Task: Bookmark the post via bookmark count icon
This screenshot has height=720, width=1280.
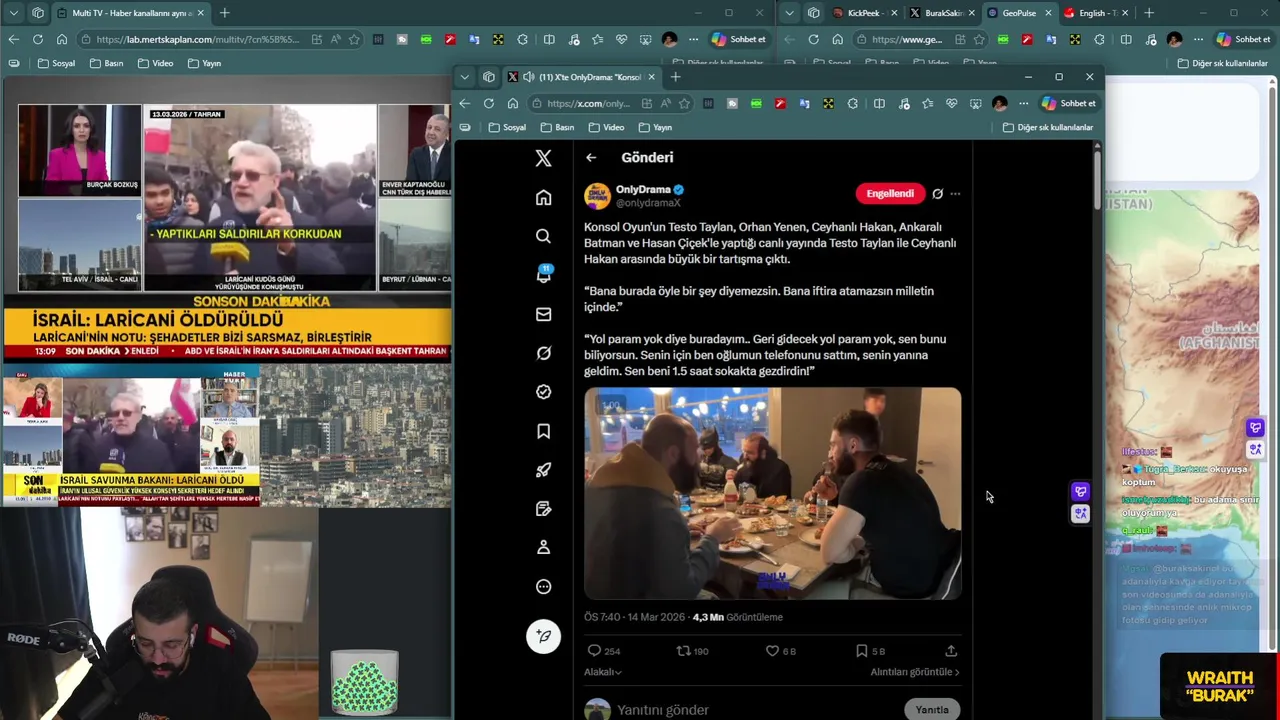Action: 861,651
